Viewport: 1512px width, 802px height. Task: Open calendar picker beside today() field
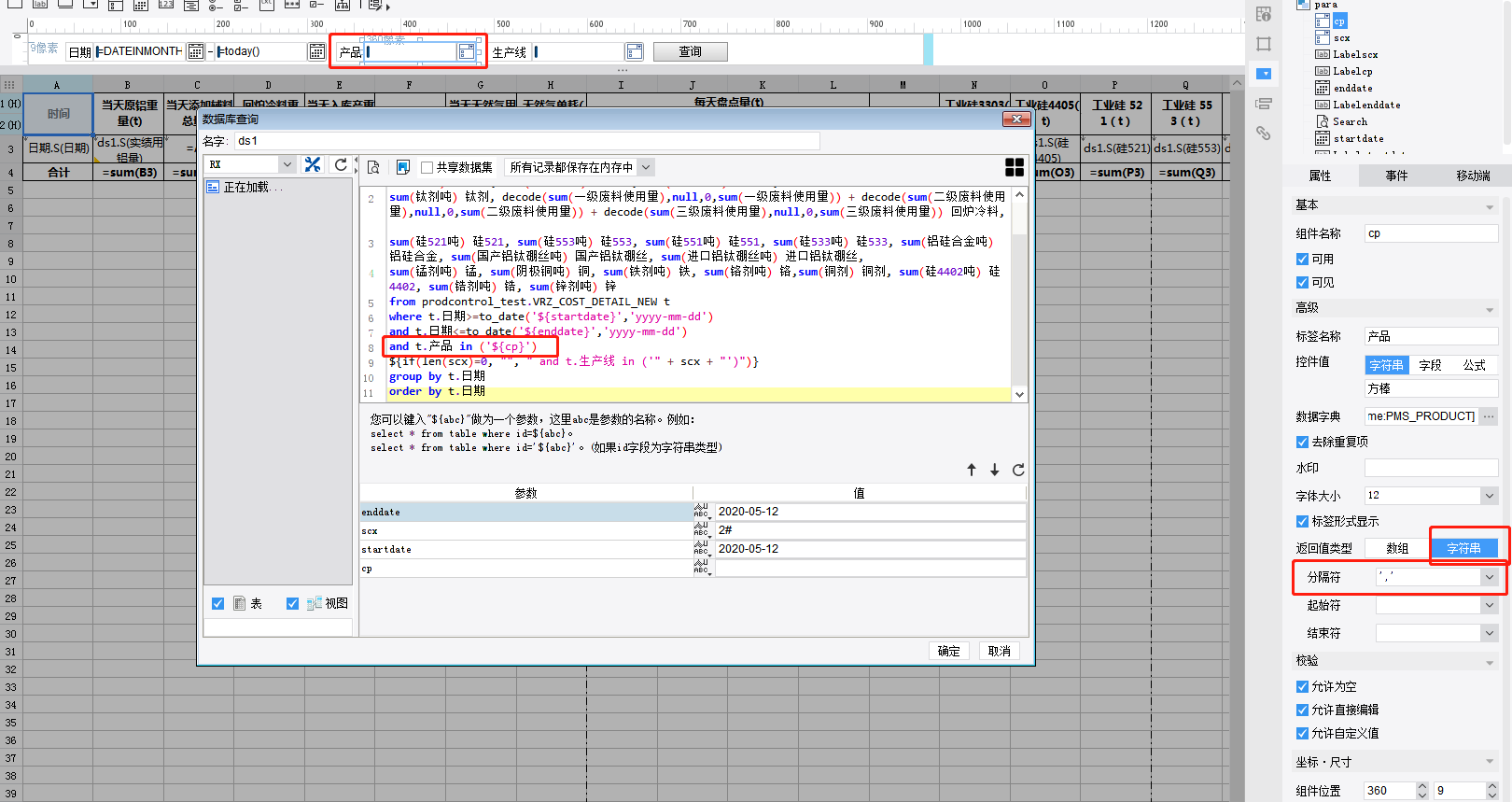pyautogui.click(x=317, y=52)
